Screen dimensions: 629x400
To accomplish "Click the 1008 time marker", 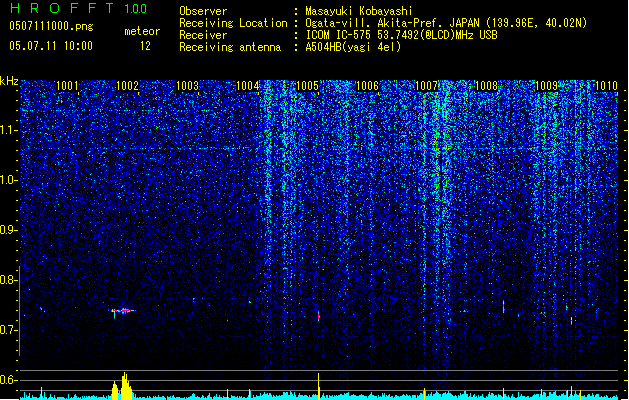I will pos(486,86).
